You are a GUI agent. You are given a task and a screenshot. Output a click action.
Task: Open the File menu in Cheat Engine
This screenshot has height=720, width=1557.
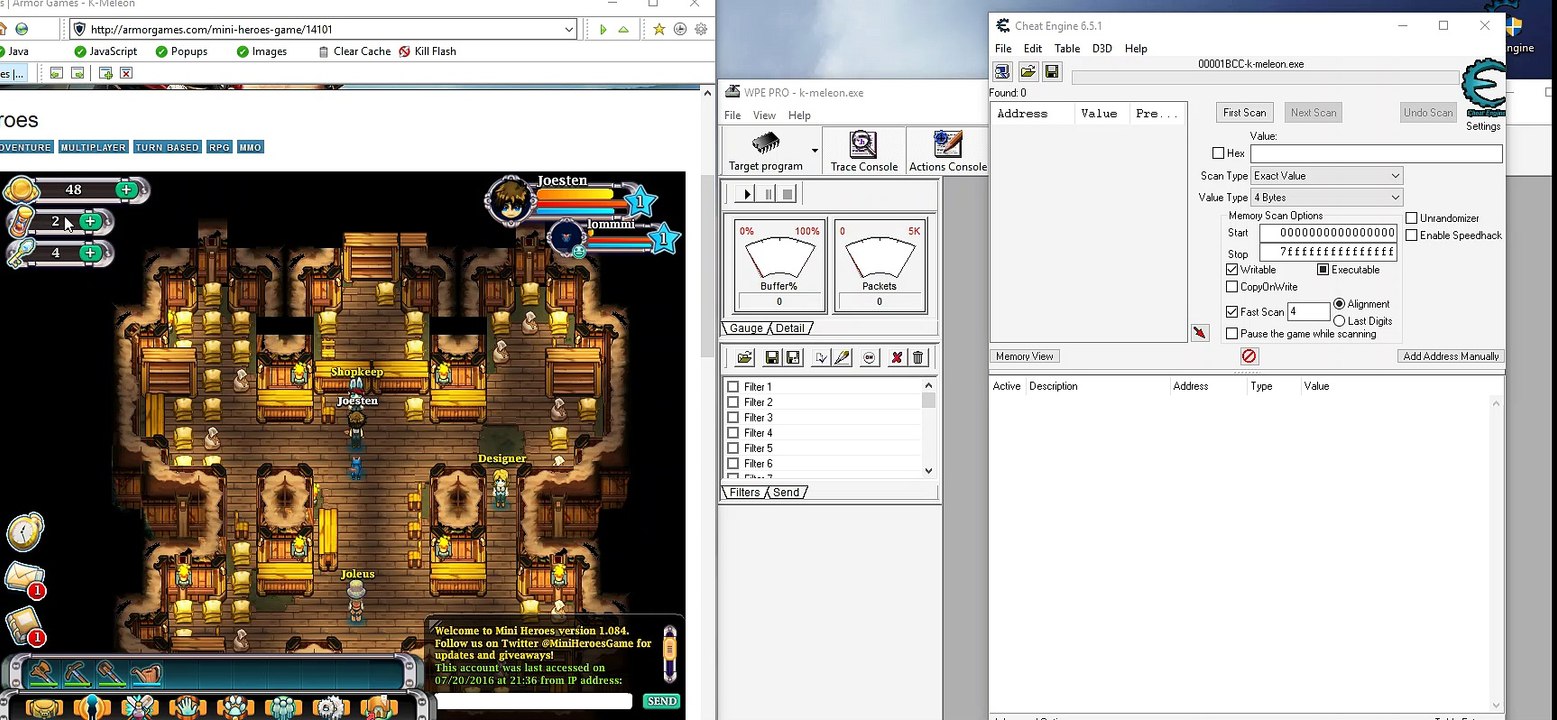click(x=1003, y=48)
